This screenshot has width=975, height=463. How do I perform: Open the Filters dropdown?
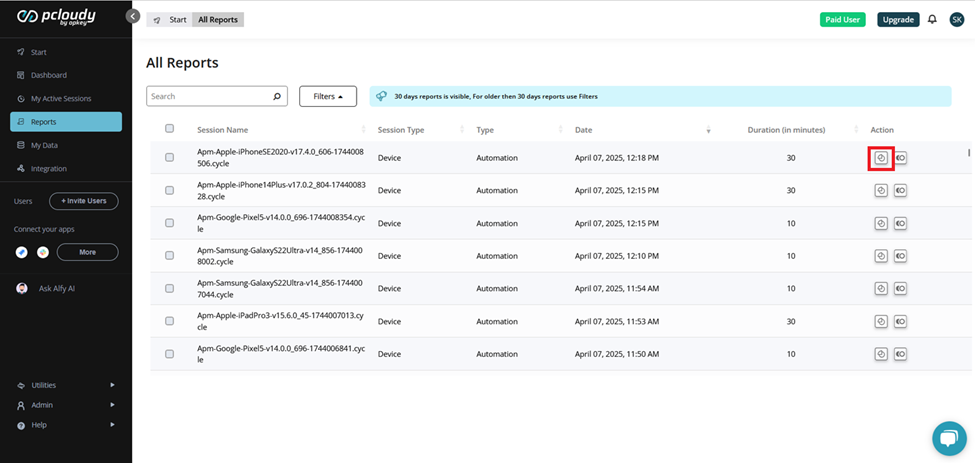pyautogui.click(x=327, y=97)
